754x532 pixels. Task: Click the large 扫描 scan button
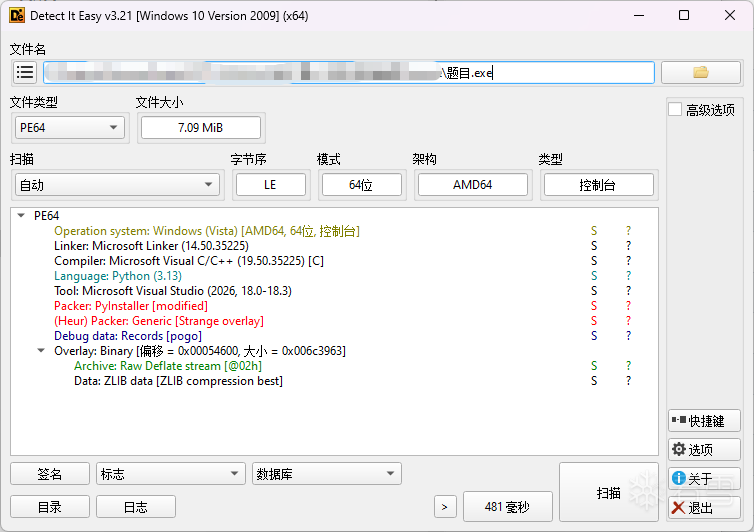608,493
